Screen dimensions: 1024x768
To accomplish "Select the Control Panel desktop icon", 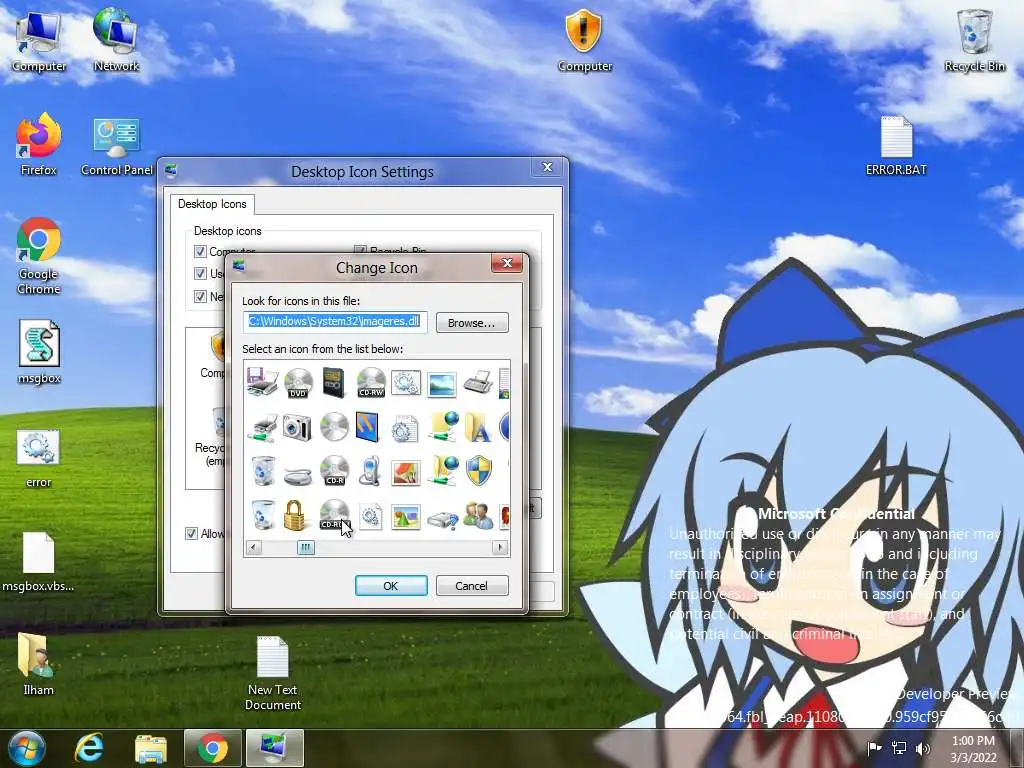I will (x=117, y=147).
